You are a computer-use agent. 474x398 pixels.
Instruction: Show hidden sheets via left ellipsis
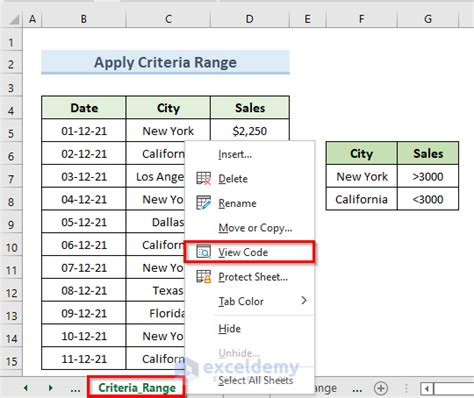[75, 389]
